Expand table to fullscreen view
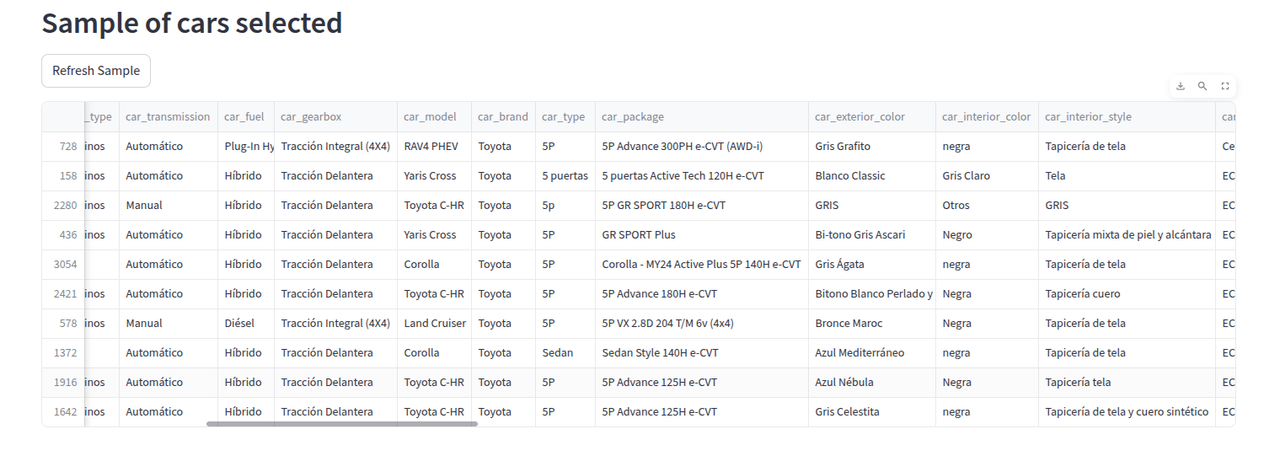Viewport: 1280px width, 456px height. (1225, 86)
